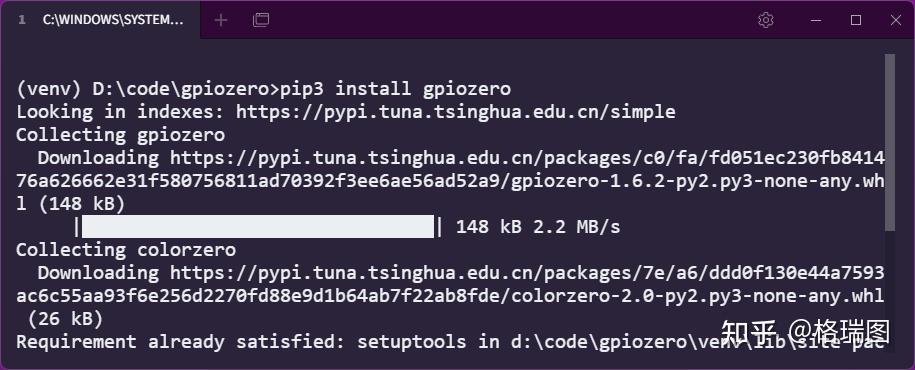Image resolution: width=915 pixels, height=370 pixels.
Task: Open the pypi.tuna.tsinghua.edu.cn/simple index URL
Action: 455,111
